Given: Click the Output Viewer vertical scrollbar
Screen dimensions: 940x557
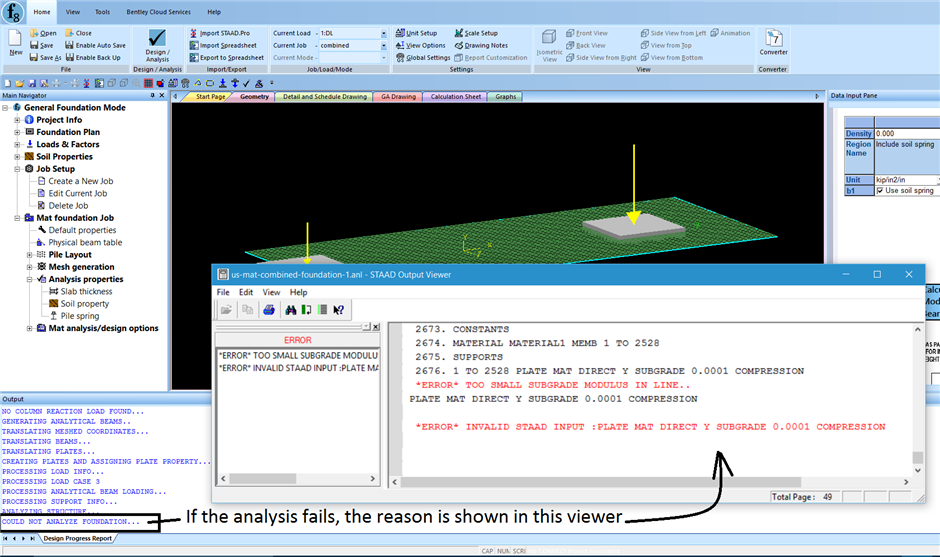Looking at the screenshot, I should [x=917, y=400].
